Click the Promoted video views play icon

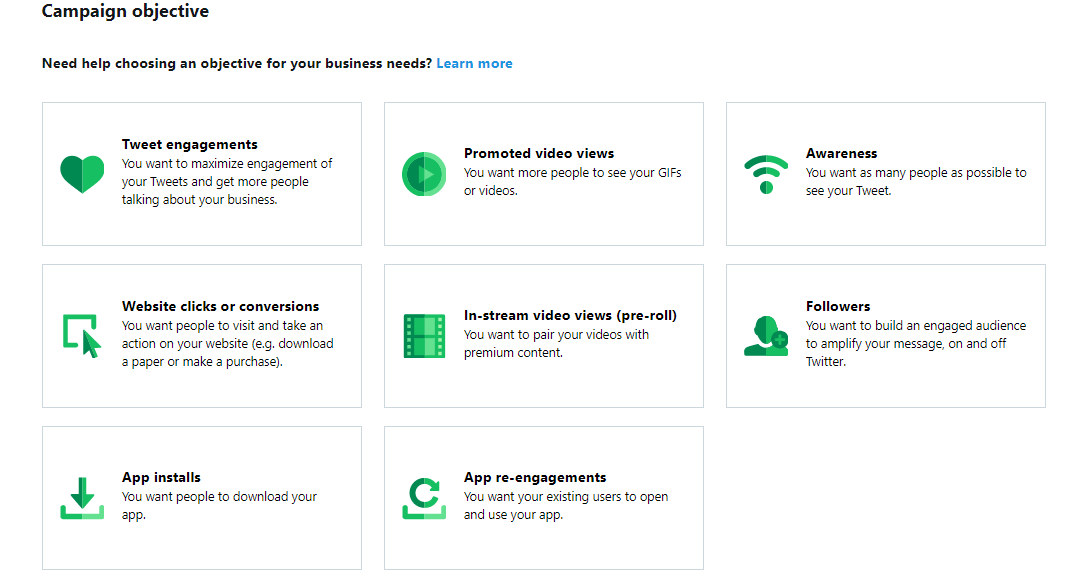pos(424,174)
